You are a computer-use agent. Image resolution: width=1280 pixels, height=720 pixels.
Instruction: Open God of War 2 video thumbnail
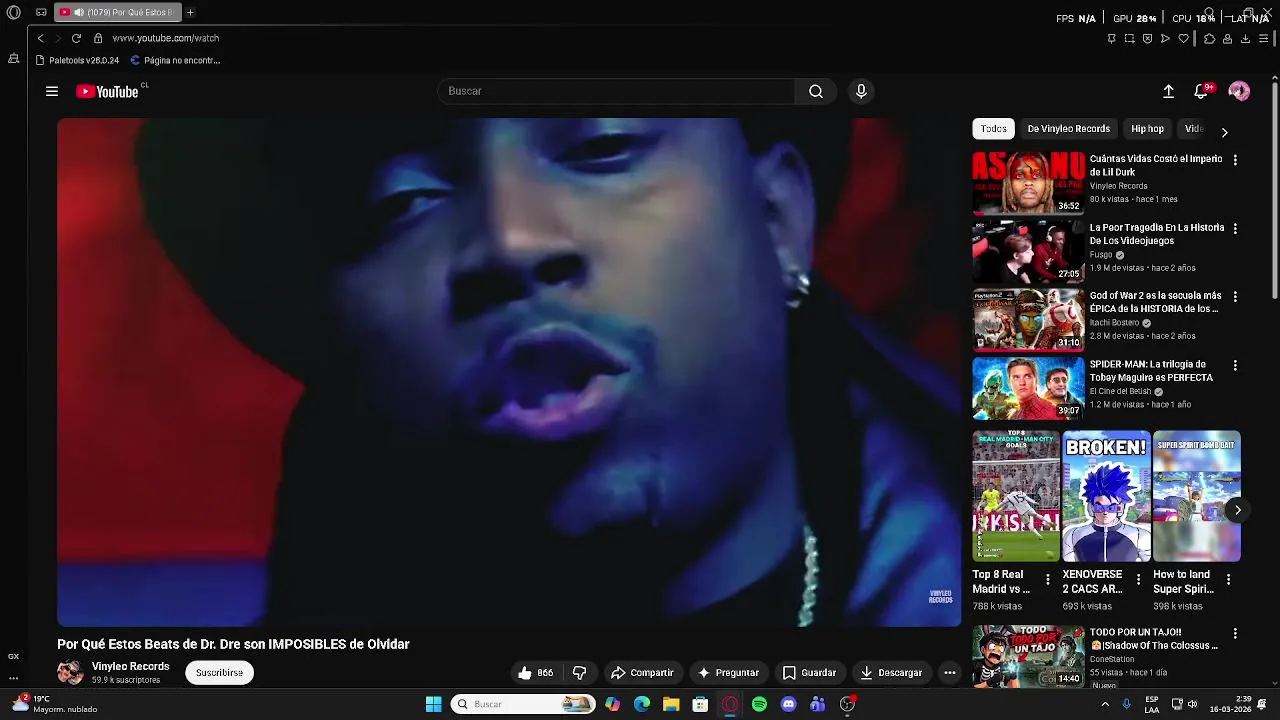[1028, 320]
